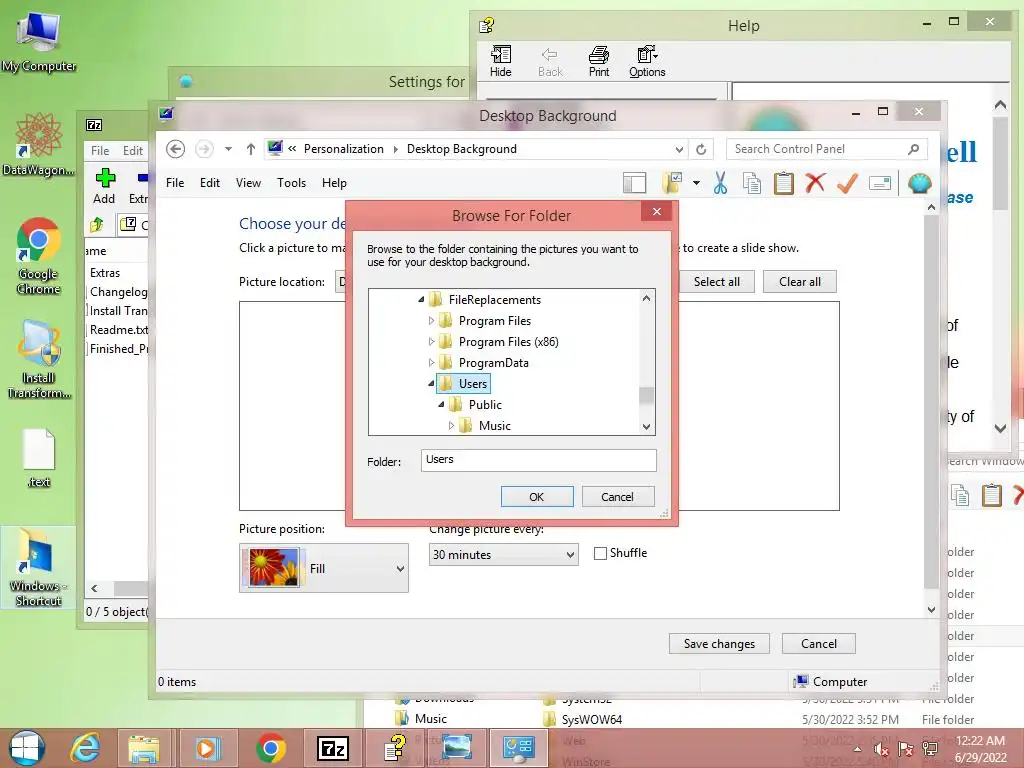
Task: Click the shell icon at toolbar right end
Action: point(920,184)
